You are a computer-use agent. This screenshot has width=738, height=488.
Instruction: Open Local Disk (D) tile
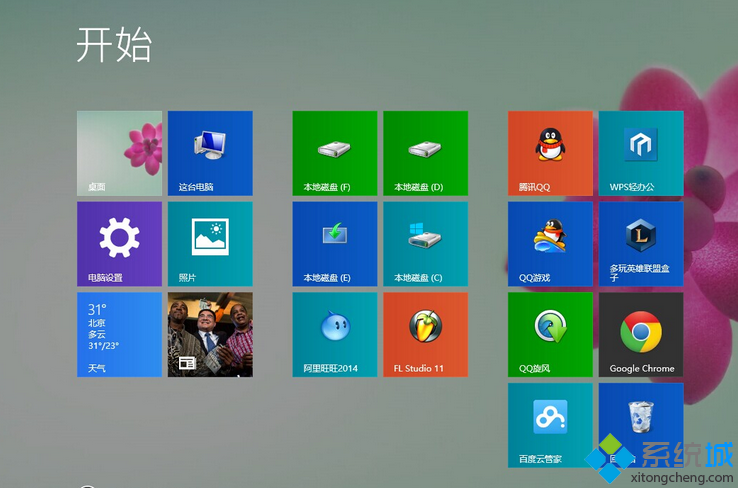coord(426,153)
